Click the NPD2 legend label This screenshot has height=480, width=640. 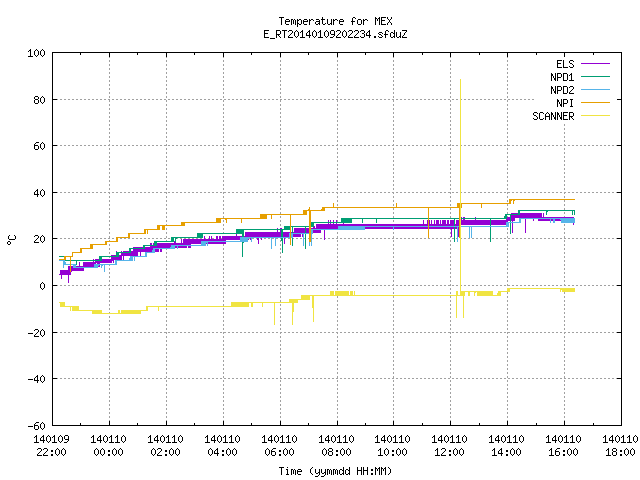[562, 90]
